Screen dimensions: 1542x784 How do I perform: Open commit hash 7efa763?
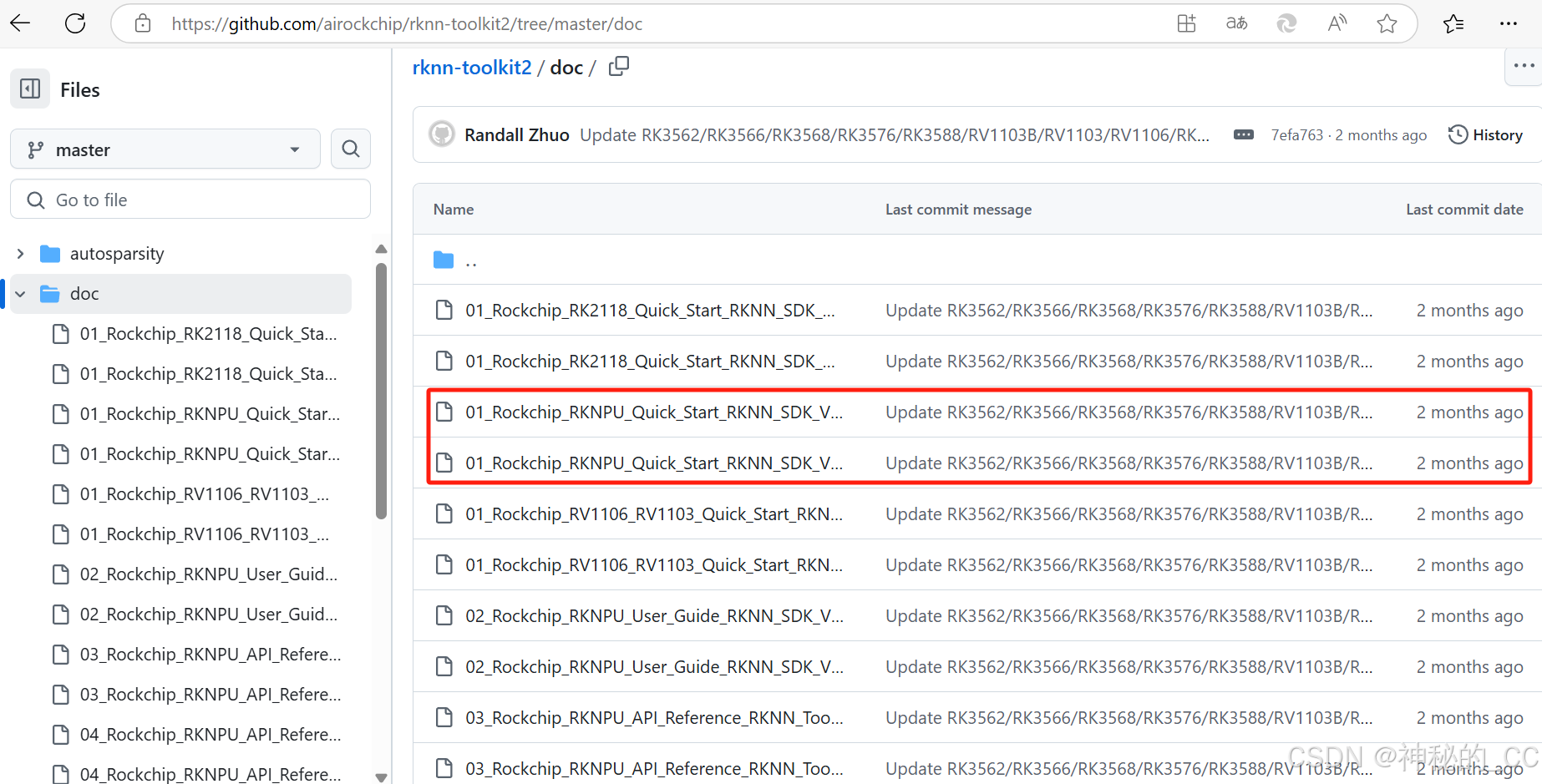tap(1297, 134)
